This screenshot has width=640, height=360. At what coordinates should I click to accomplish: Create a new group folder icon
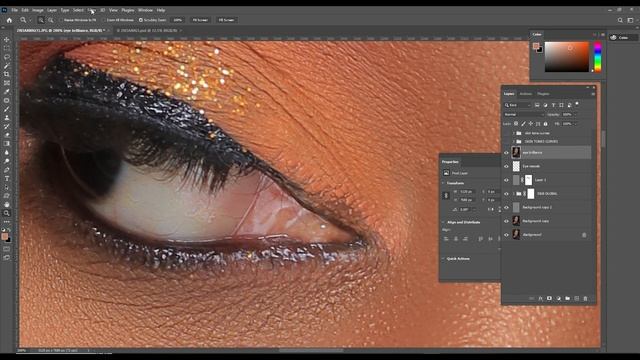pos(567,298)
